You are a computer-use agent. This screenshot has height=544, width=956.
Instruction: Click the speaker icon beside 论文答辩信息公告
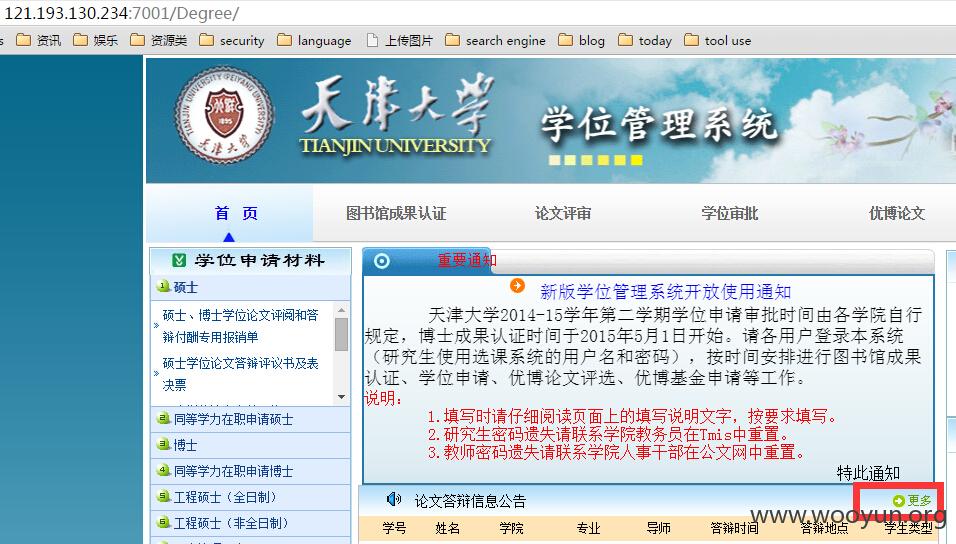394,499
